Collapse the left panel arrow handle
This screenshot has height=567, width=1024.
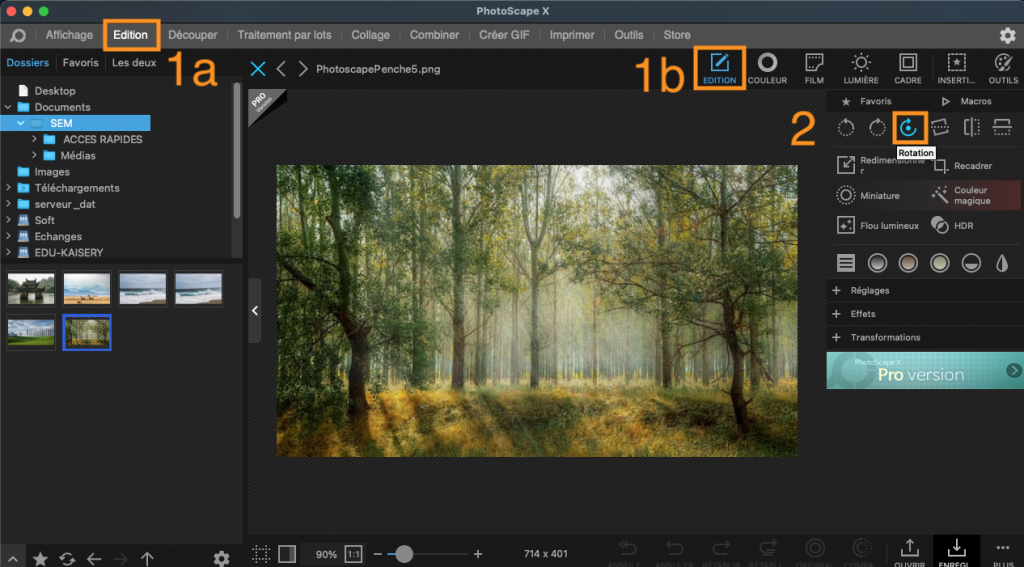pyautogui.click(x=255, y=311)
